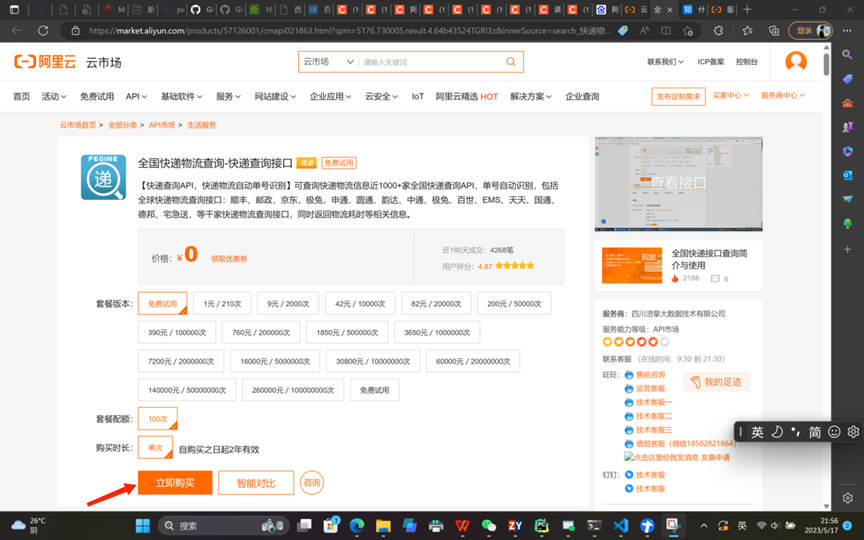Expand the 云安全 navigation dropdown
Image resolution: width=864 pixels, height=540 pixels.
381,96
